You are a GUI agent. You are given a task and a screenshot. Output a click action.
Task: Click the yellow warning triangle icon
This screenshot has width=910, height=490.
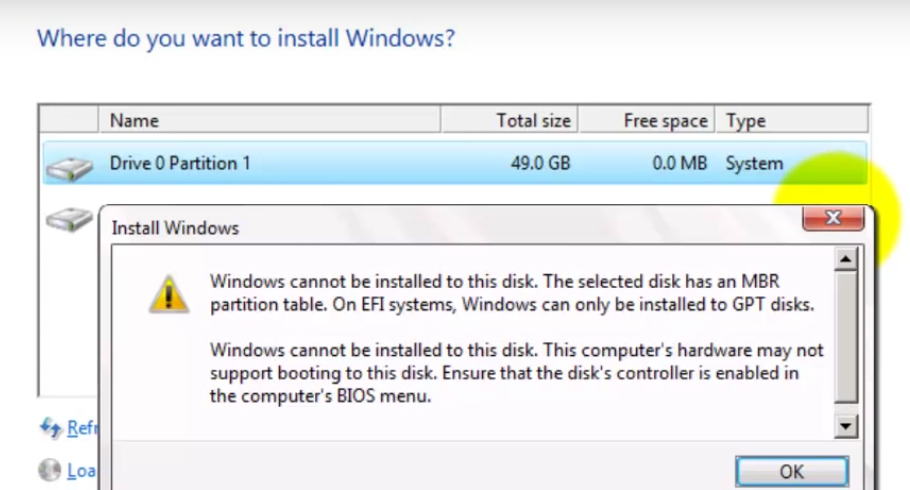pyautogui.click(x=168, y=294)
